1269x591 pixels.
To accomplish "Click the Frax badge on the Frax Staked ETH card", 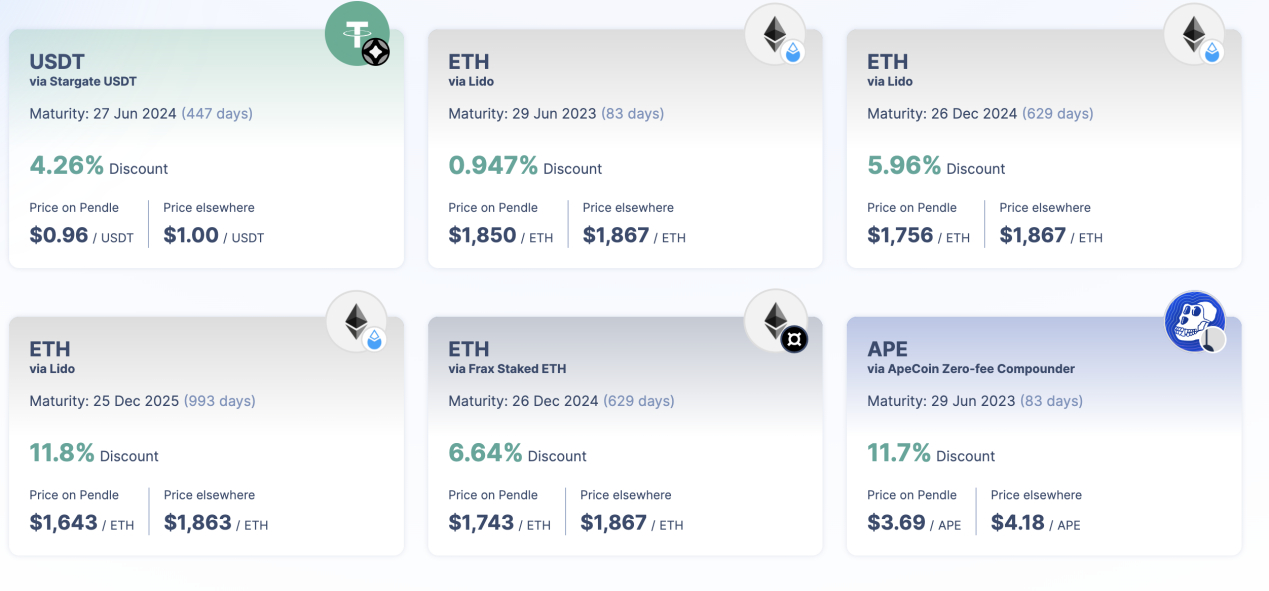I will (794, 340).
